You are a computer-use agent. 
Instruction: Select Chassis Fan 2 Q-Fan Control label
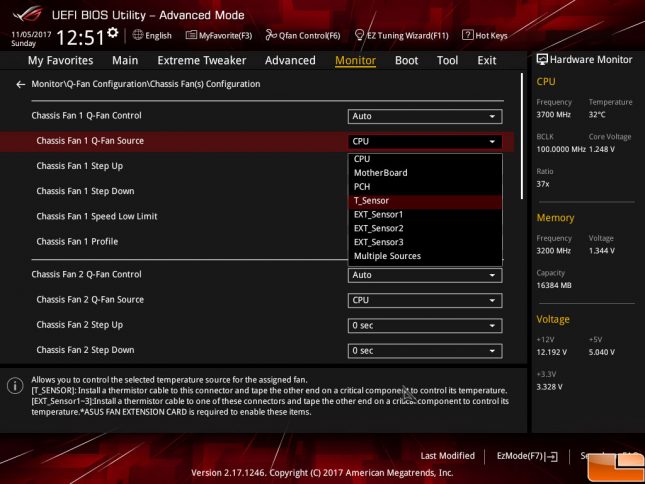86,275
